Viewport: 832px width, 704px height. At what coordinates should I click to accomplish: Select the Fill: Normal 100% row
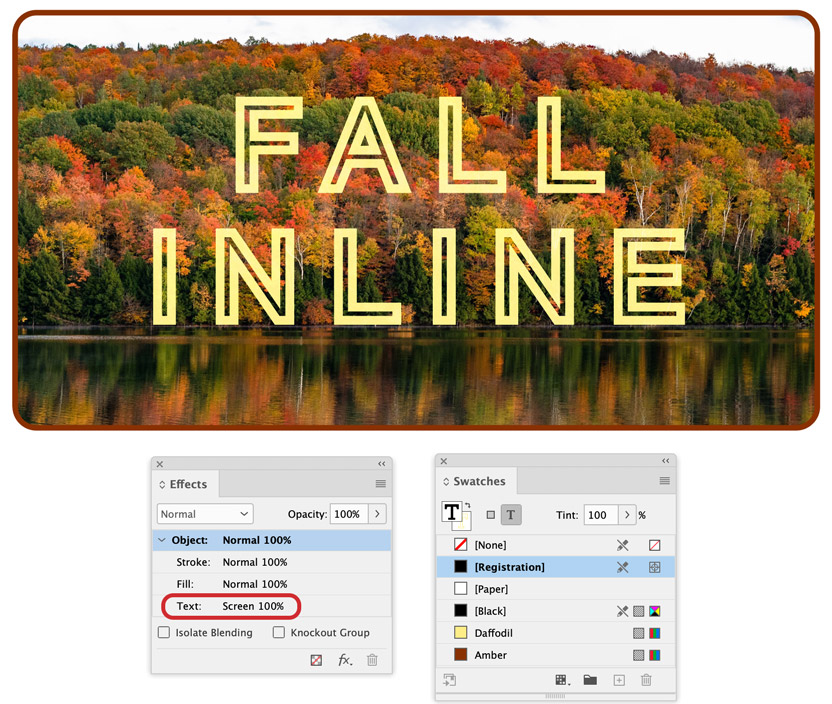pos(272,584)
